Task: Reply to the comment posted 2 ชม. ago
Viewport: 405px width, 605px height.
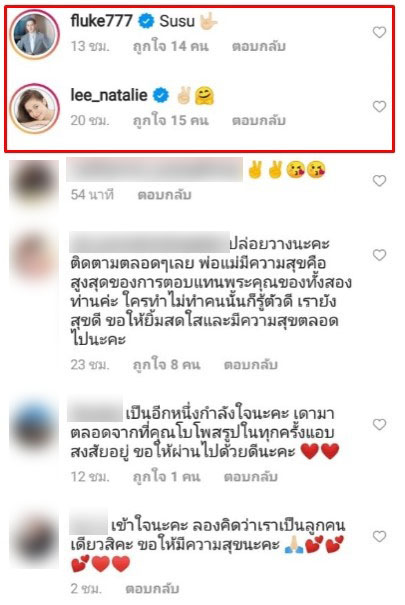Action: 152,589
